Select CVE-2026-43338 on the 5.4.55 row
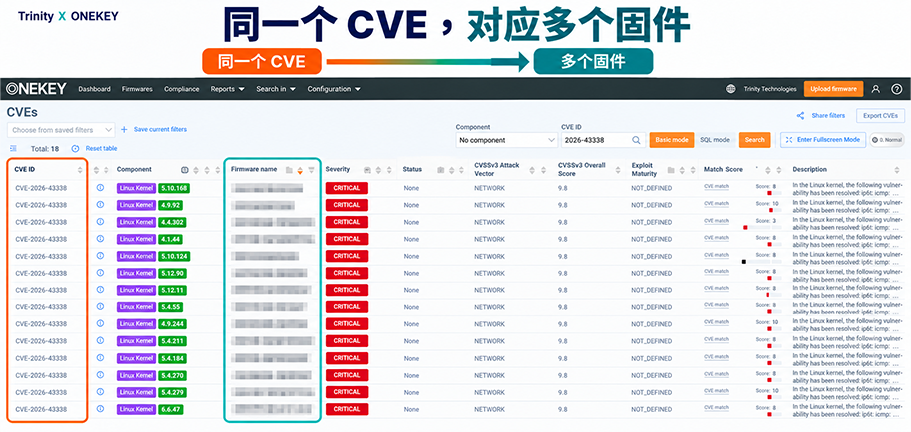 pyautogui.click(x=41, y=307)
